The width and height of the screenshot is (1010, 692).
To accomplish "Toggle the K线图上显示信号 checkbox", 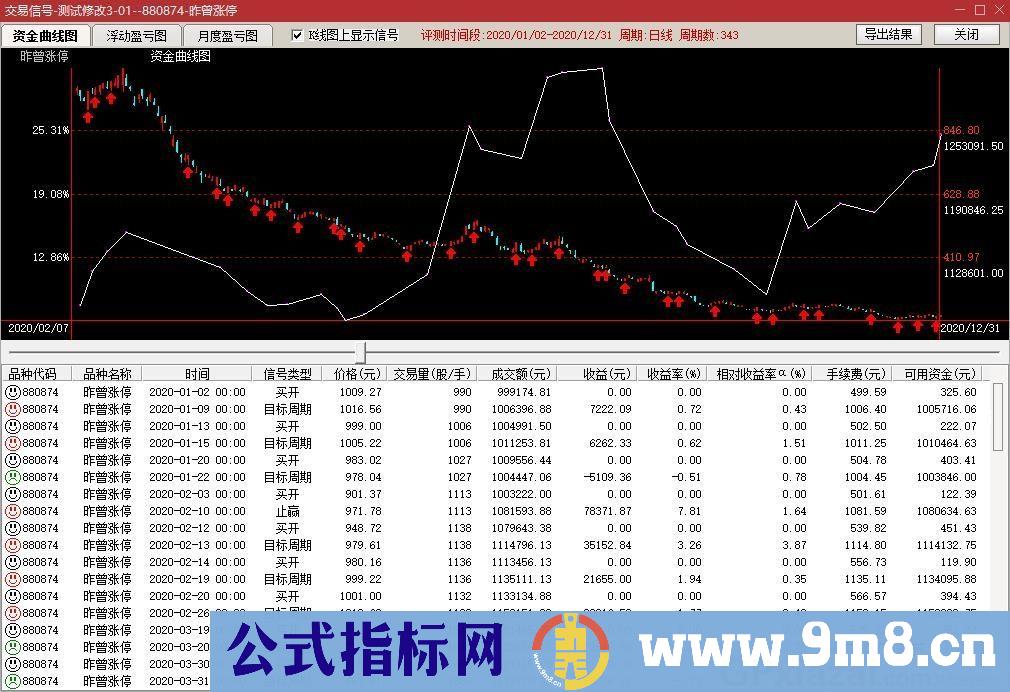I will (297, 35).
